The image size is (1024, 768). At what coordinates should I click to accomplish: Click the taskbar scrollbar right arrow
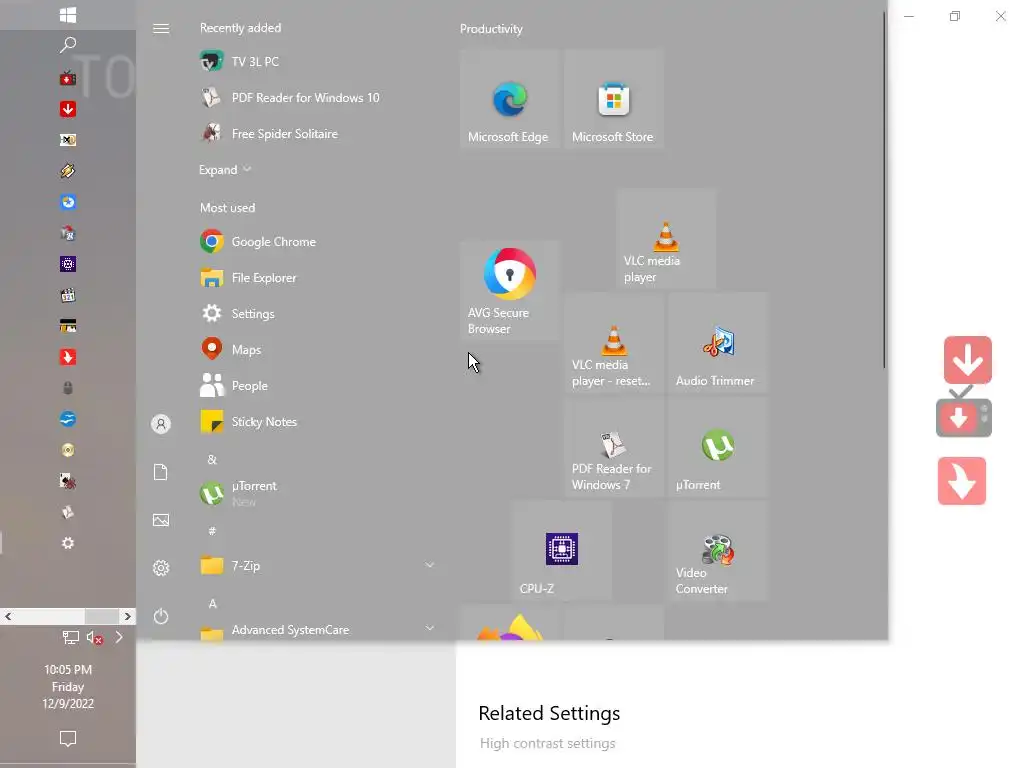[127, 616]
